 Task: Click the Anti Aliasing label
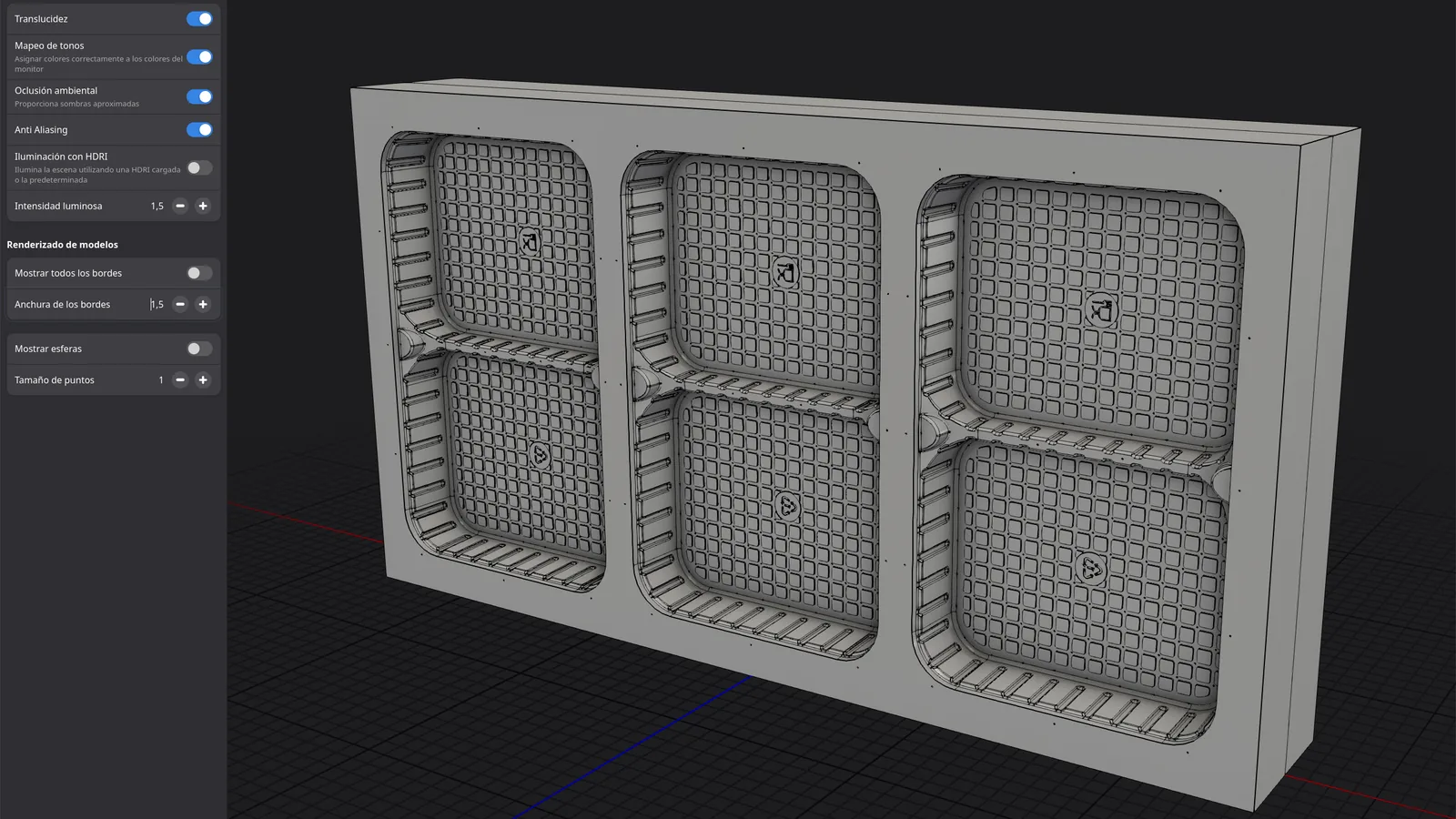[41, 130]
